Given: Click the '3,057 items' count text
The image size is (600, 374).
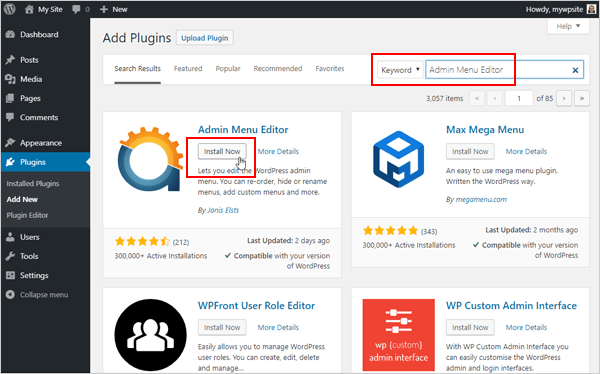Looking at the screenshot, I should pyautogui.click(x=445, y=98).
